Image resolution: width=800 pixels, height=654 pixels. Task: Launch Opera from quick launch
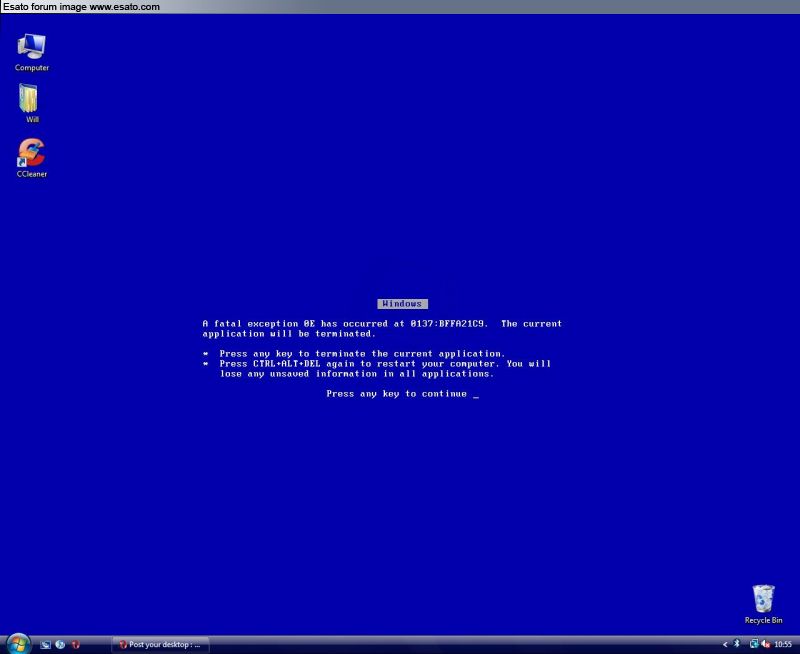(x=76, y=645)
